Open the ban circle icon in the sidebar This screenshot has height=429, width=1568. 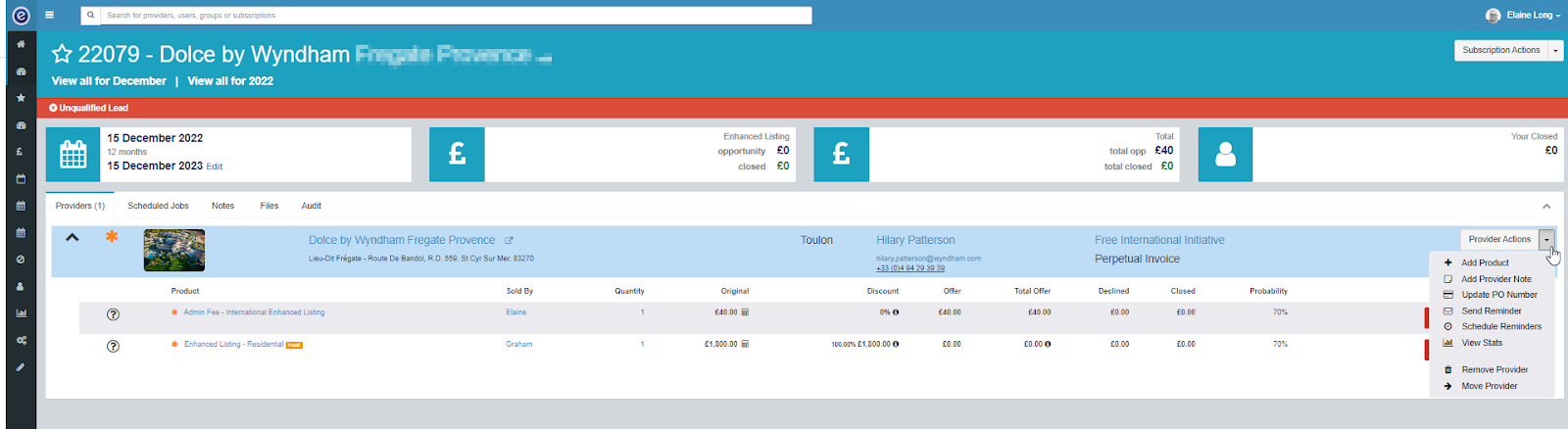tap(21, 260)
